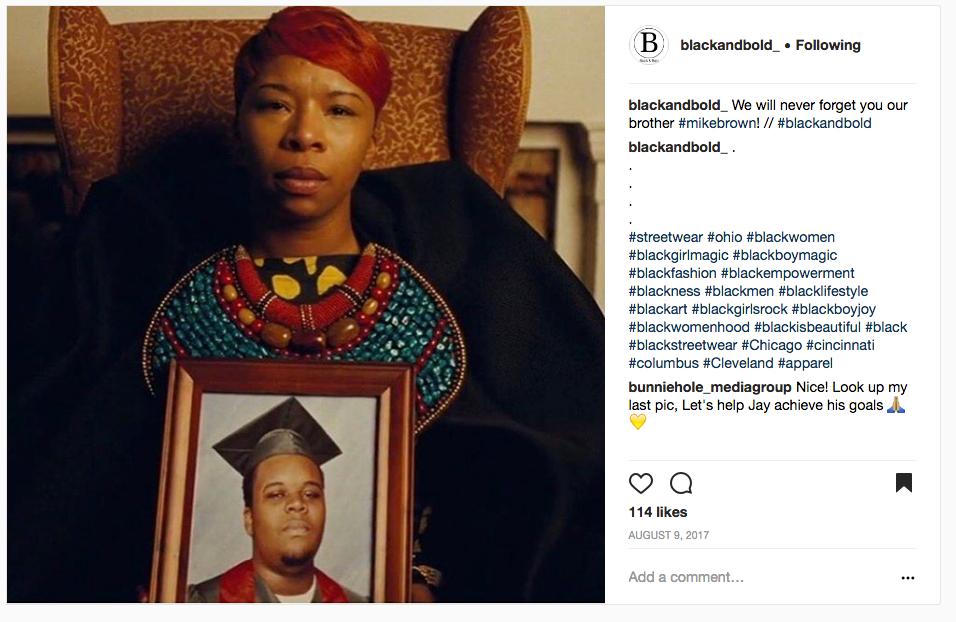Like the post with heart icon
The image size is (956, 622).
tap(640, 483)
